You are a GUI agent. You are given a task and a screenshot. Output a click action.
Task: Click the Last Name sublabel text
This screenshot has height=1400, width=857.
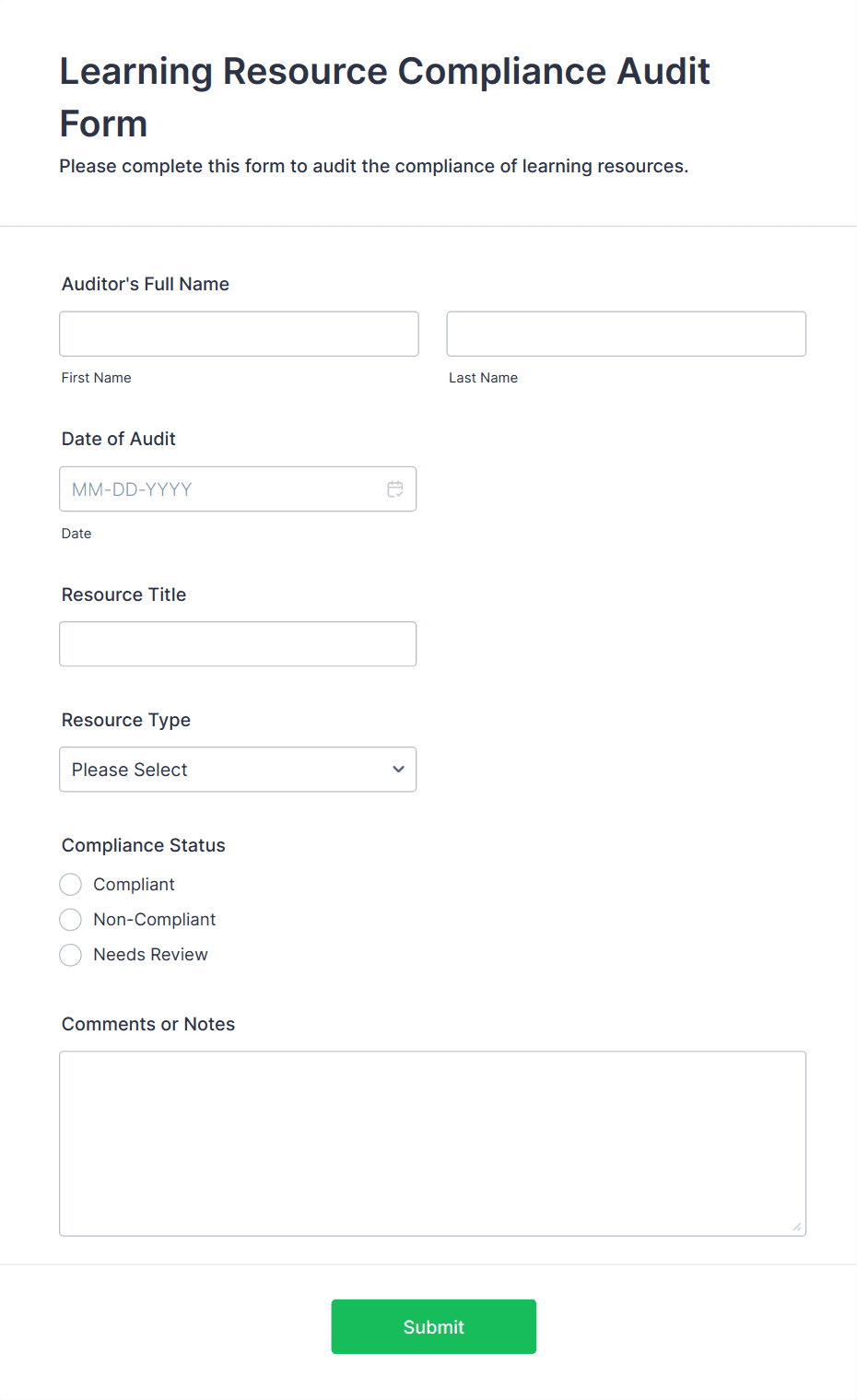[x=483, y=378]
